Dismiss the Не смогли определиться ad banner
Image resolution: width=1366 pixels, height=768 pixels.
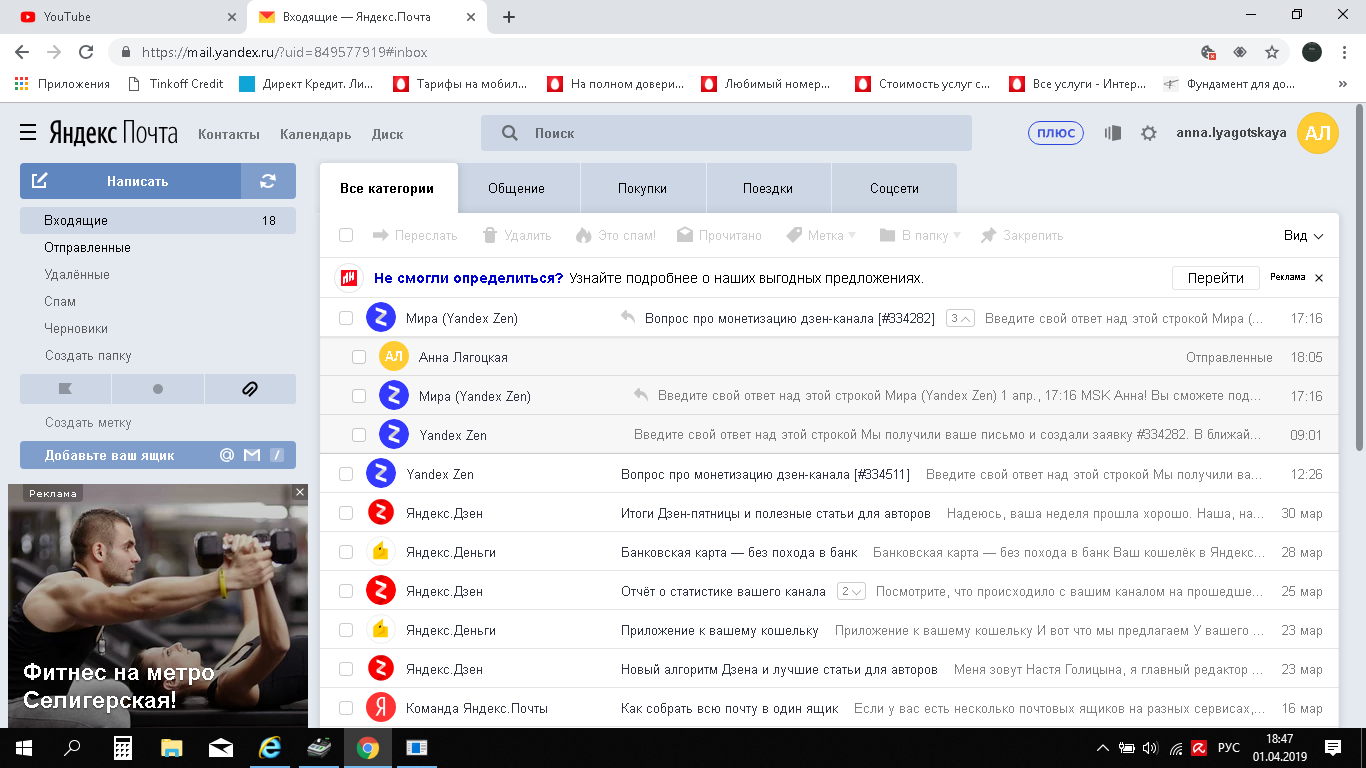point(1319,278)
